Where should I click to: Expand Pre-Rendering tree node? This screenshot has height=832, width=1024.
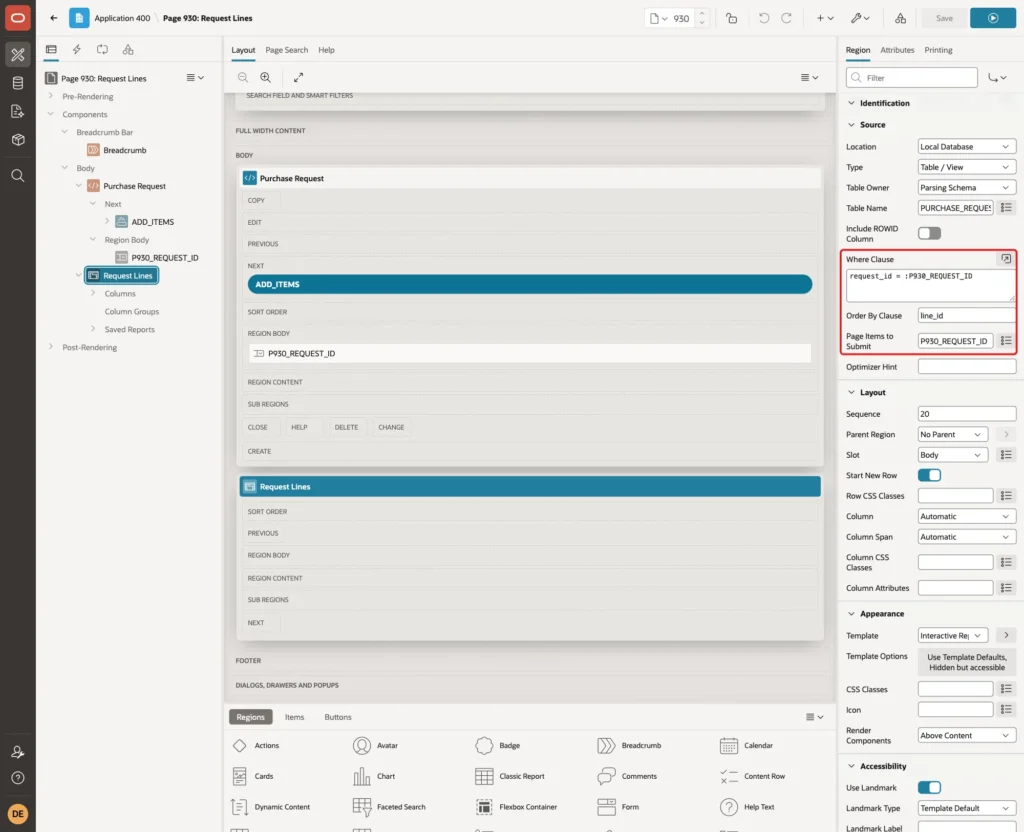[x=51, y=96]
